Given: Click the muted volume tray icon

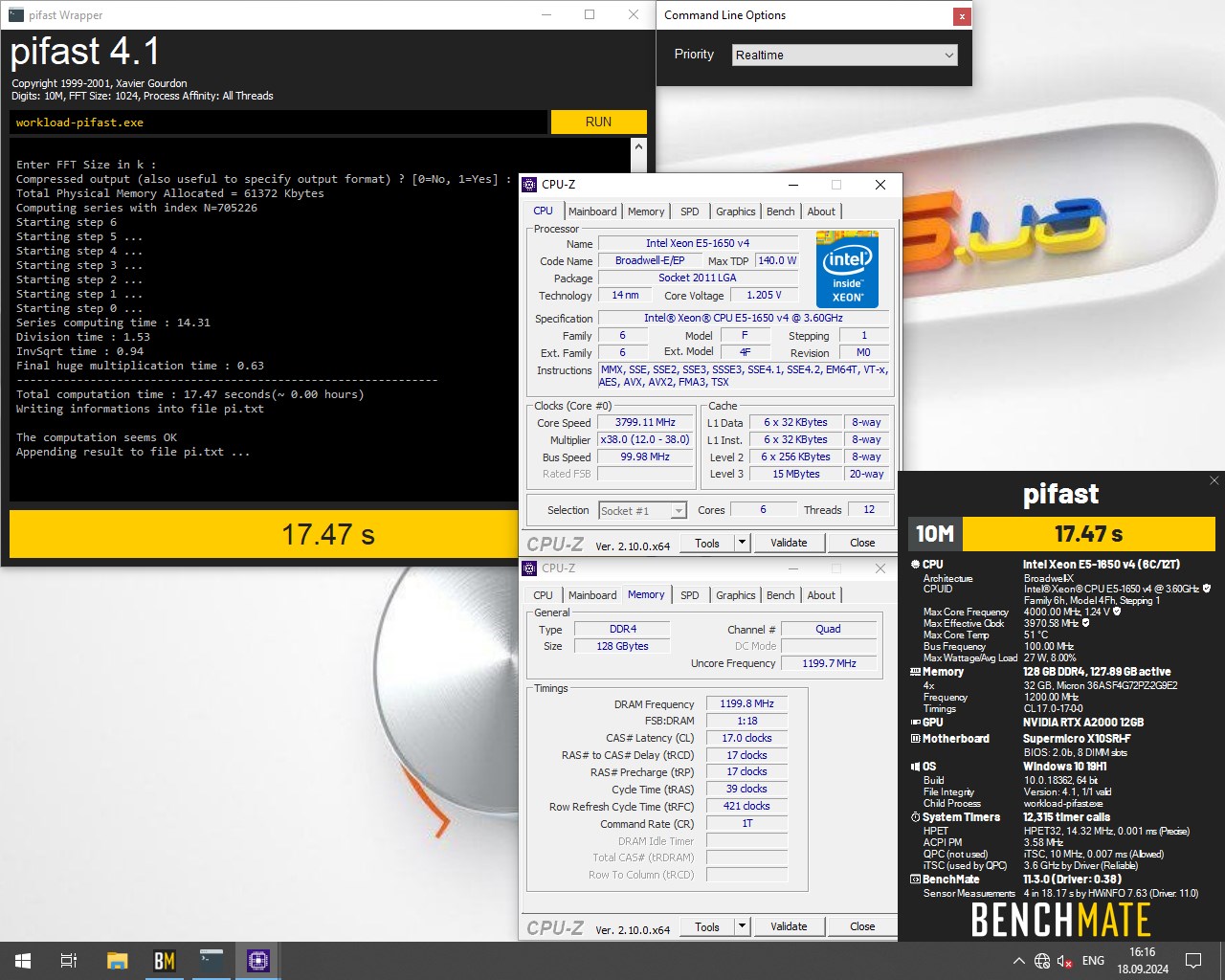Looking at the screenshot, I should coord(1065,961).
